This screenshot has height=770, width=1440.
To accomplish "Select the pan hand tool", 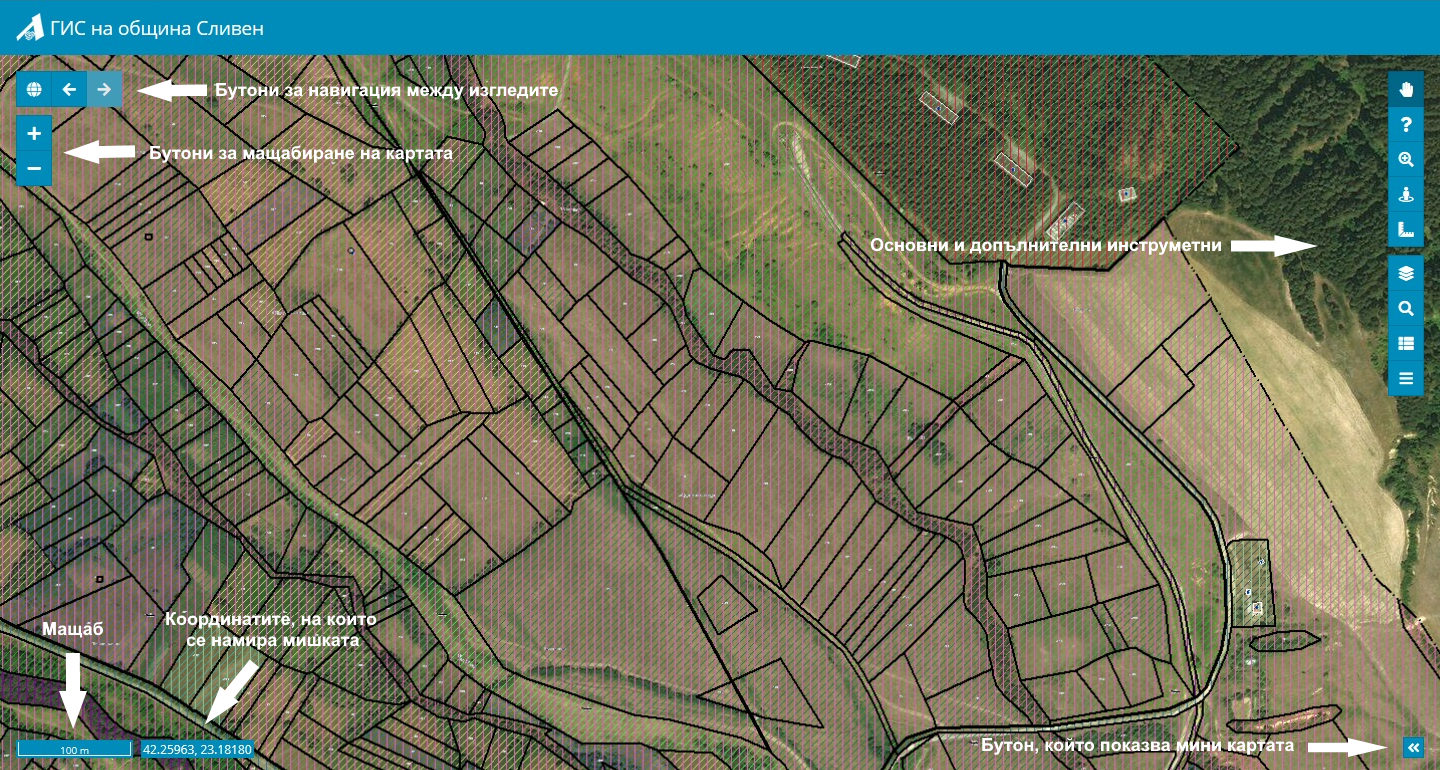I will [1406, 90].
